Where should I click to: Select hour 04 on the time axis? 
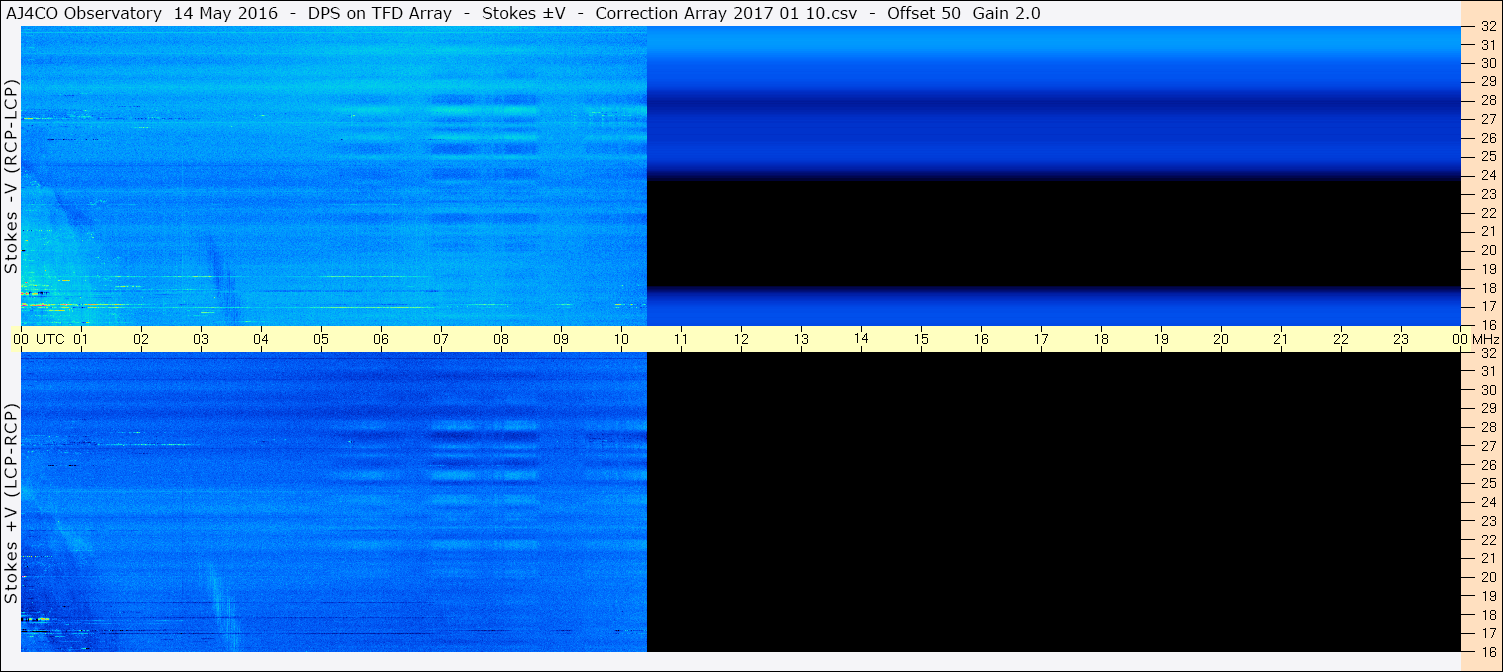click(261, 339)
